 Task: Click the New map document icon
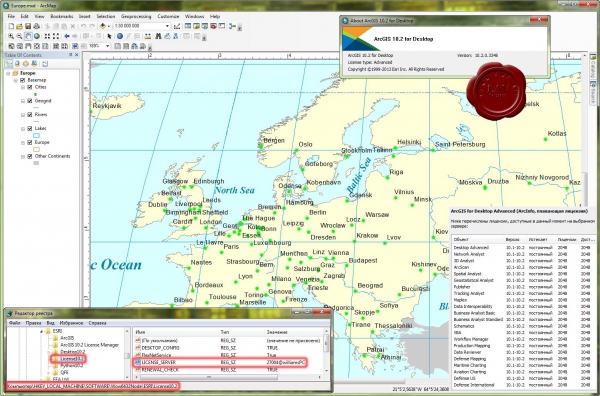[x=11, y=26]
